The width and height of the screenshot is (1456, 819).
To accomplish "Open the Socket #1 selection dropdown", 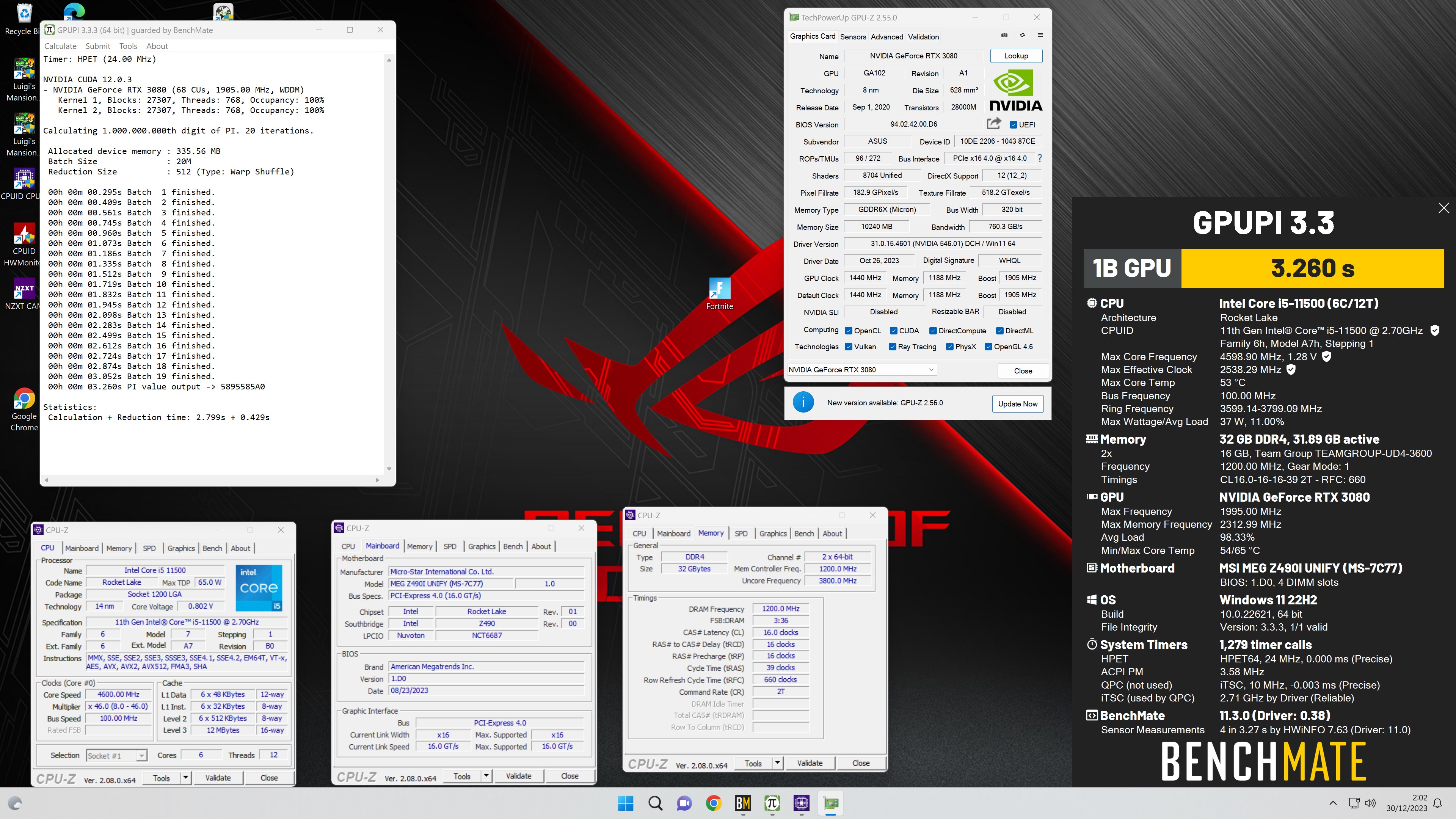I will (116, 756).
